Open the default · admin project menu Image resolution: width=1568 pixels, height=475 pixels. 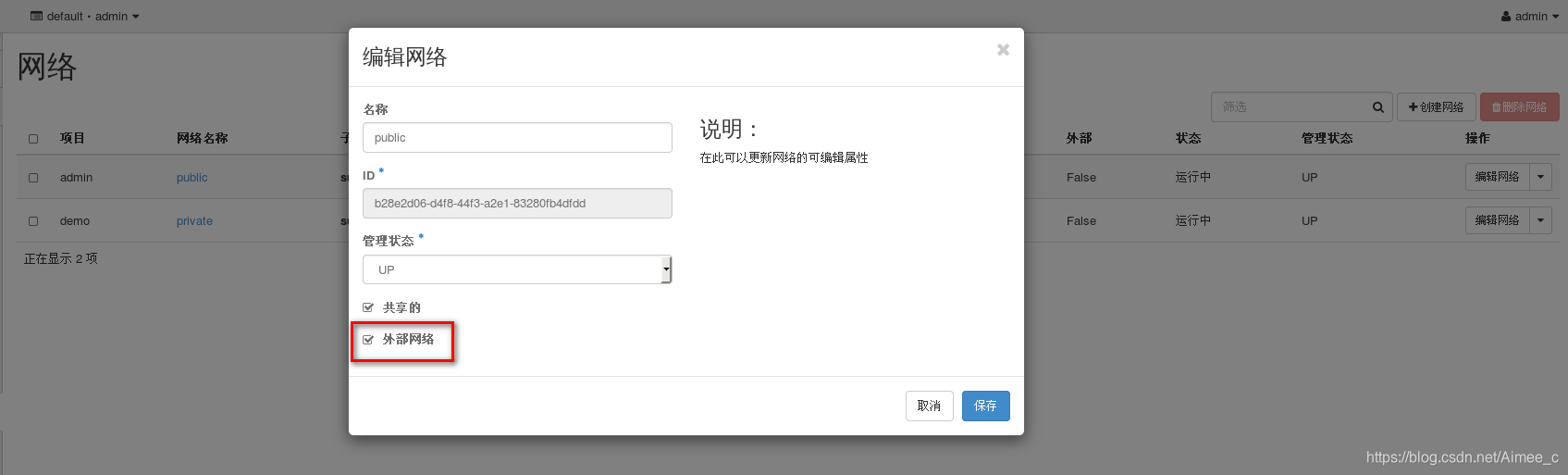coord(85,16)
